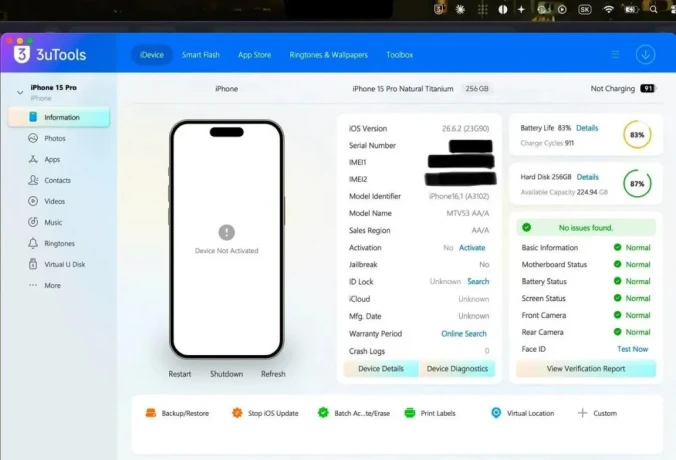The image size is (676, 460).
Task: Click the Warranty Online Search link
Action: pyautogui.click(x=464, y=334)
